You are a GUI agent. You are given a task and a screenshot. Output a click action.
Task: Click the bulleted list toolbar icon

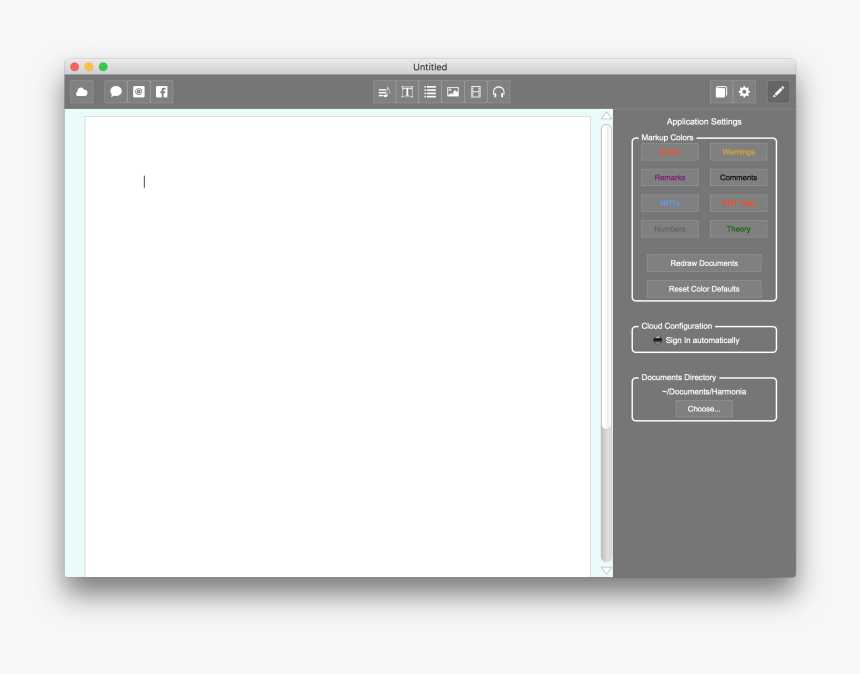pos(430,92)
